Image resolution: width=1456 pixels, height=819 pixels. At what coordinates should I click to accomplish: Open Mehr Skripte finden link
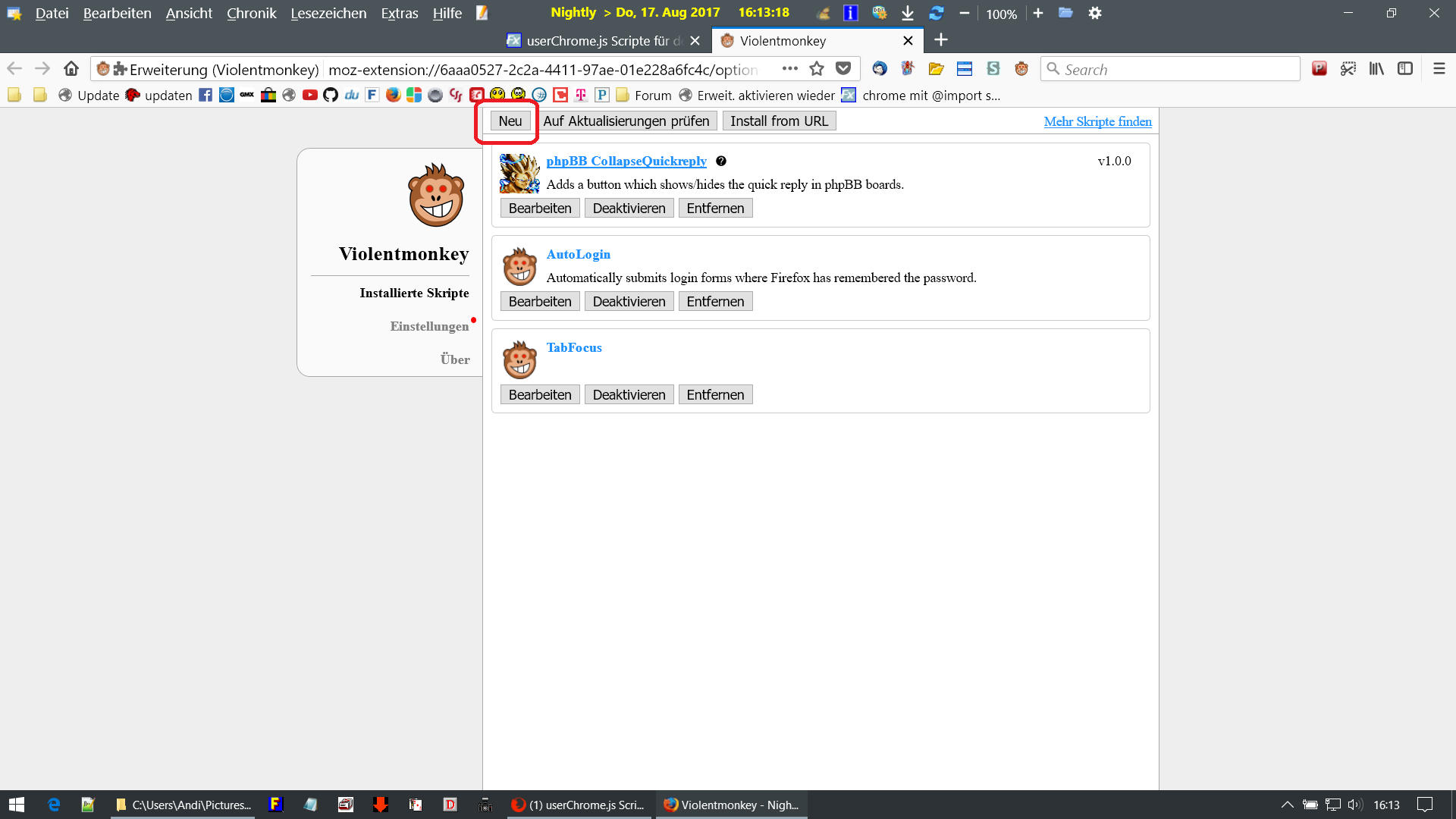point(1097,121)
